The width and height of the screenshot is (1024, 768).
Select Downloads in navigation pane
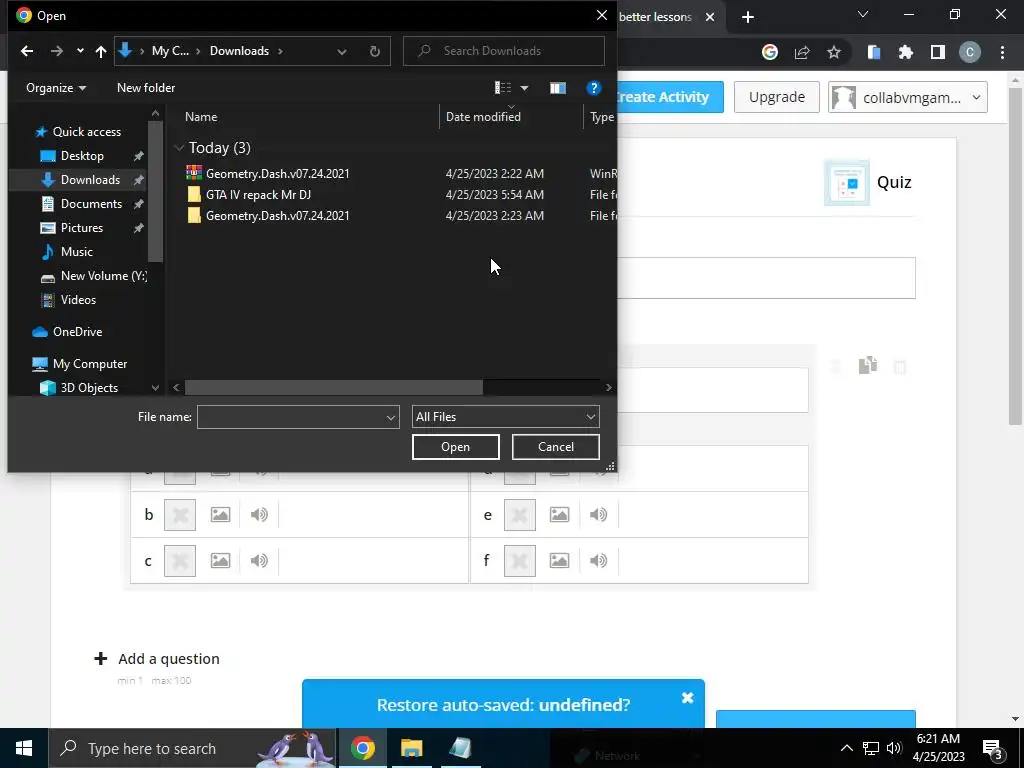pyautogui.click(x=90, y=180)
